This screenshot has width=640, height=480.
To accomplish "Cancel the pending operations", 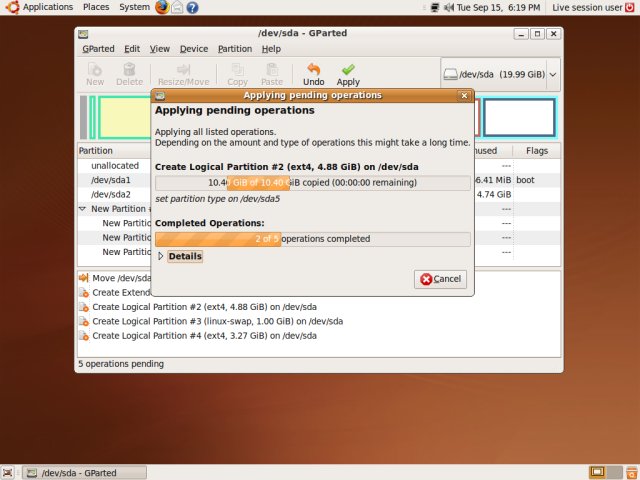I will click(440, 279).
